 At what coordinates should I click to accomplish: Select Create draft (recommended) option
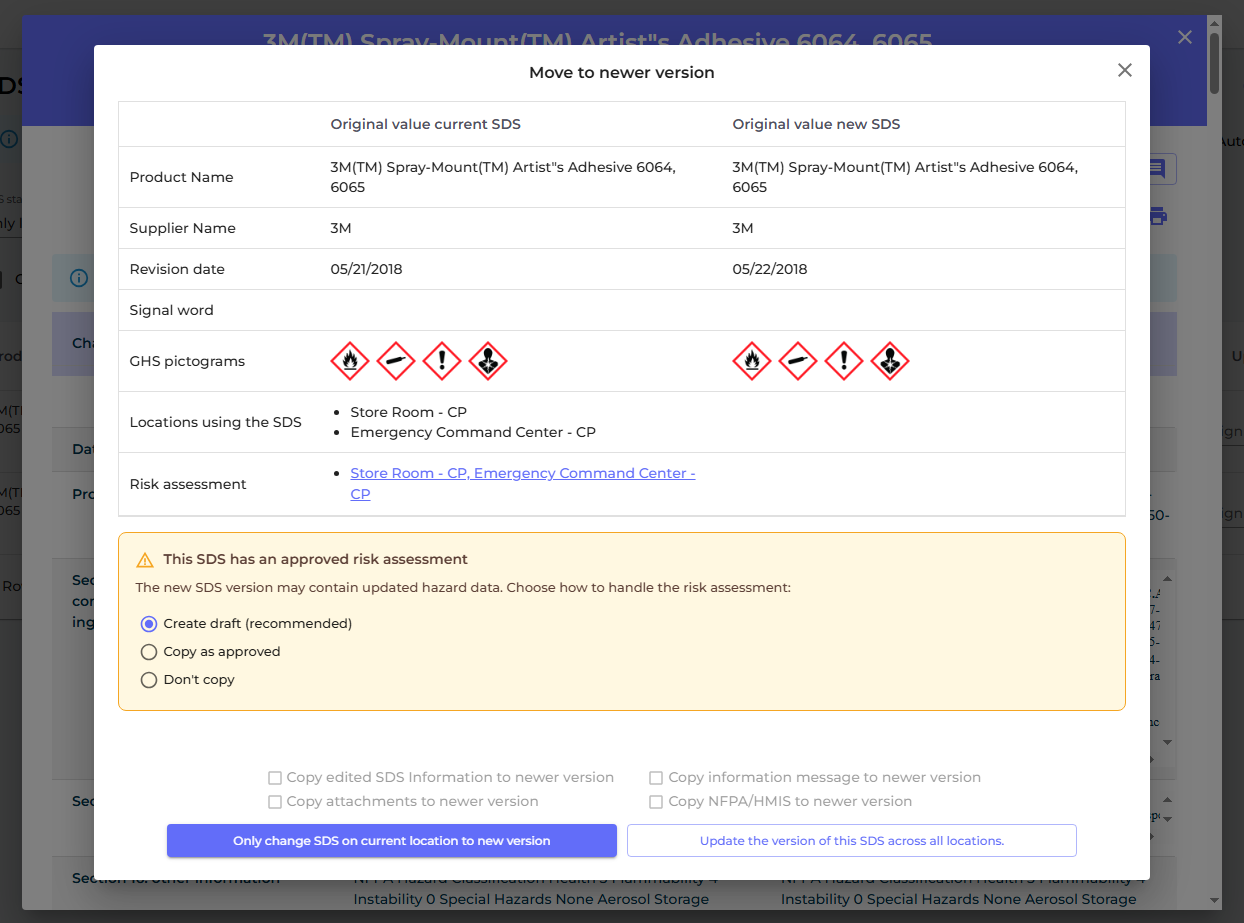(149, 624)
